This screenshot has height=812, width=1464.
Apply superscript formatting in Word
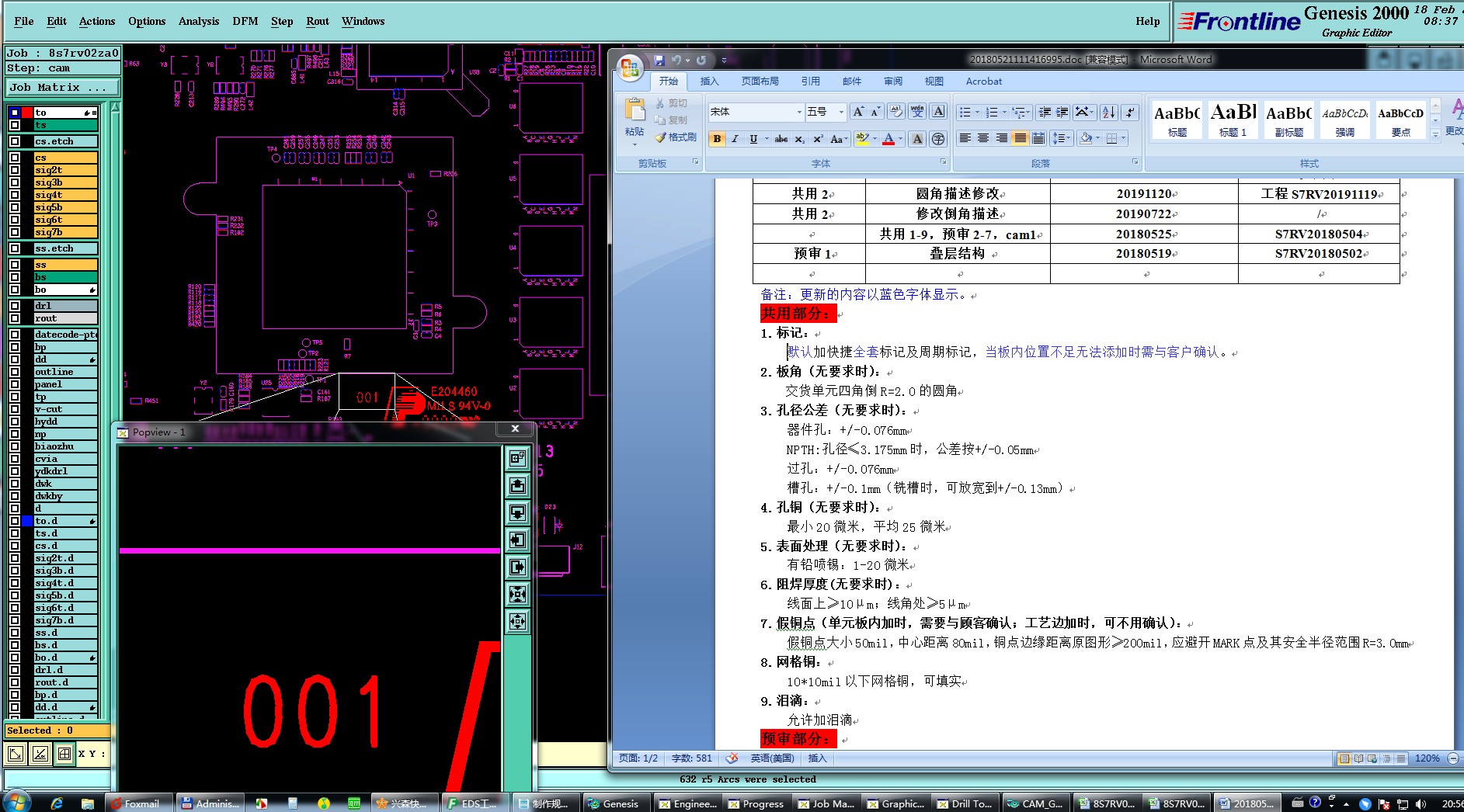[818, 139]
